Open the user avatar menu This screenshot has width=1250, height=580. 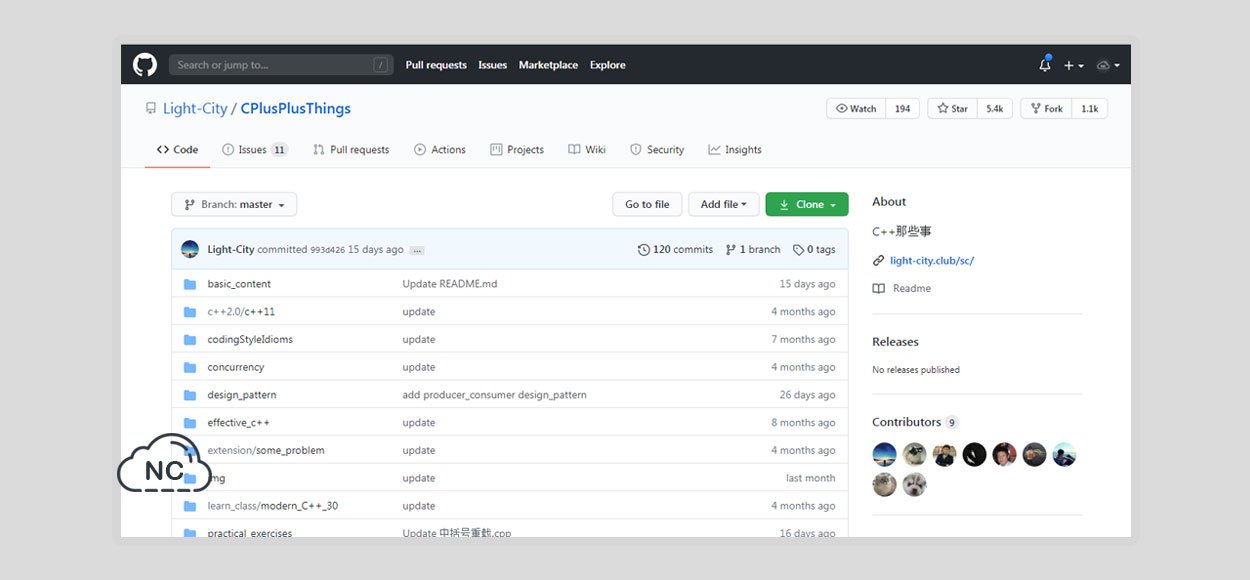pyautogui.click(x=1107, y=65)
